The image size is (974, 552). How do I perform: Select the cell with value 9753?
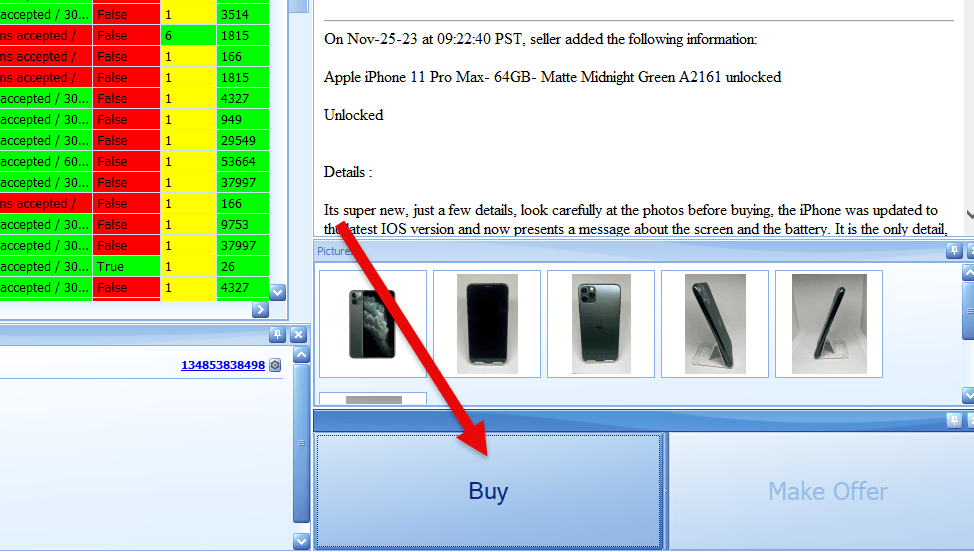[243, 224]
